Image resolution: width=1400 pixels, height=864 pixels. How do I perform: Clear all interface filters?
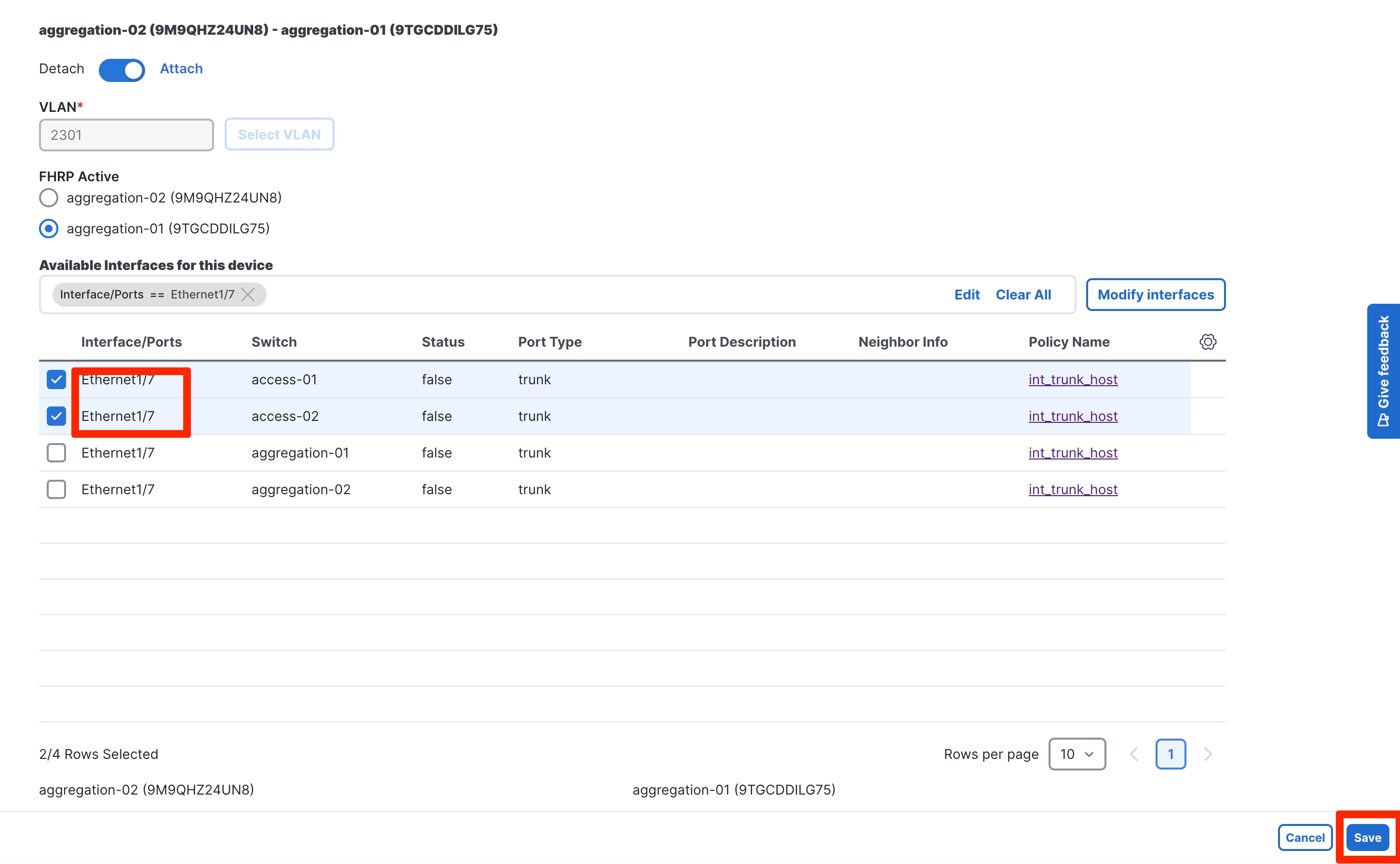tap(1023, 294)
